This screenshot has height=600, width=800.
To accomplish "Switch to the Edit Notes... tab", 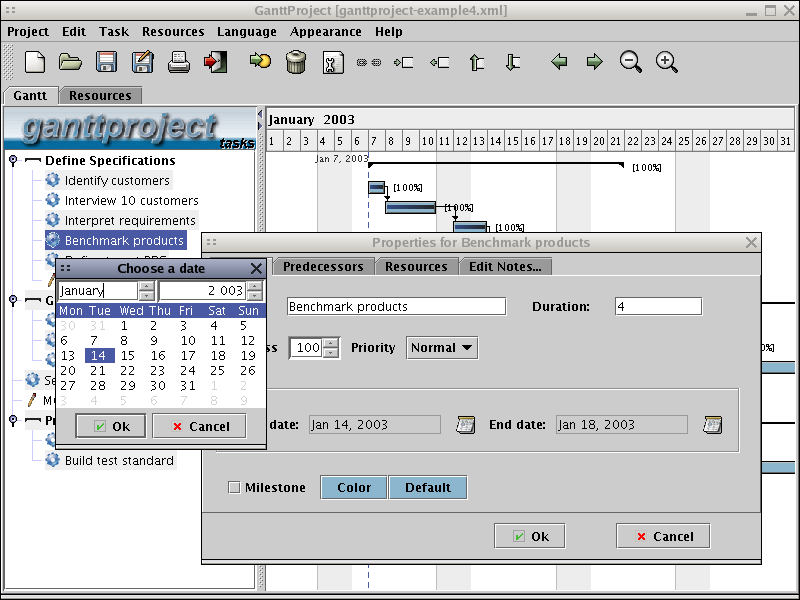I will click(505, 266).
